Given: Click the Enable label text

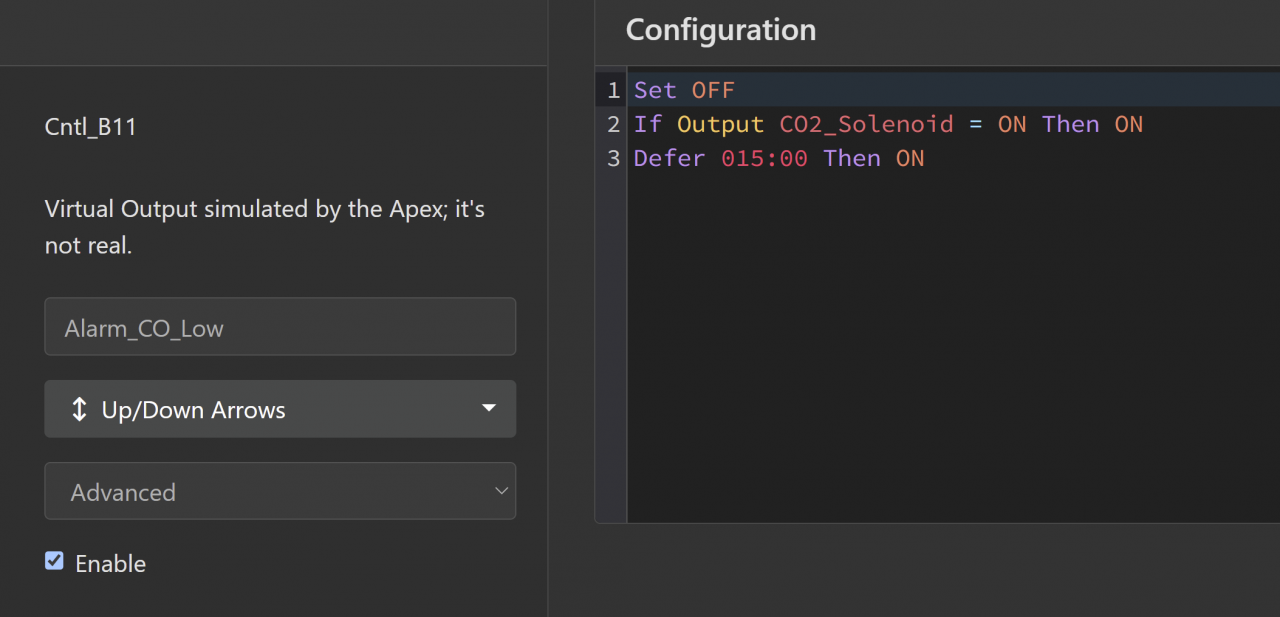Looking at the screenshot, I should [110, 564].
